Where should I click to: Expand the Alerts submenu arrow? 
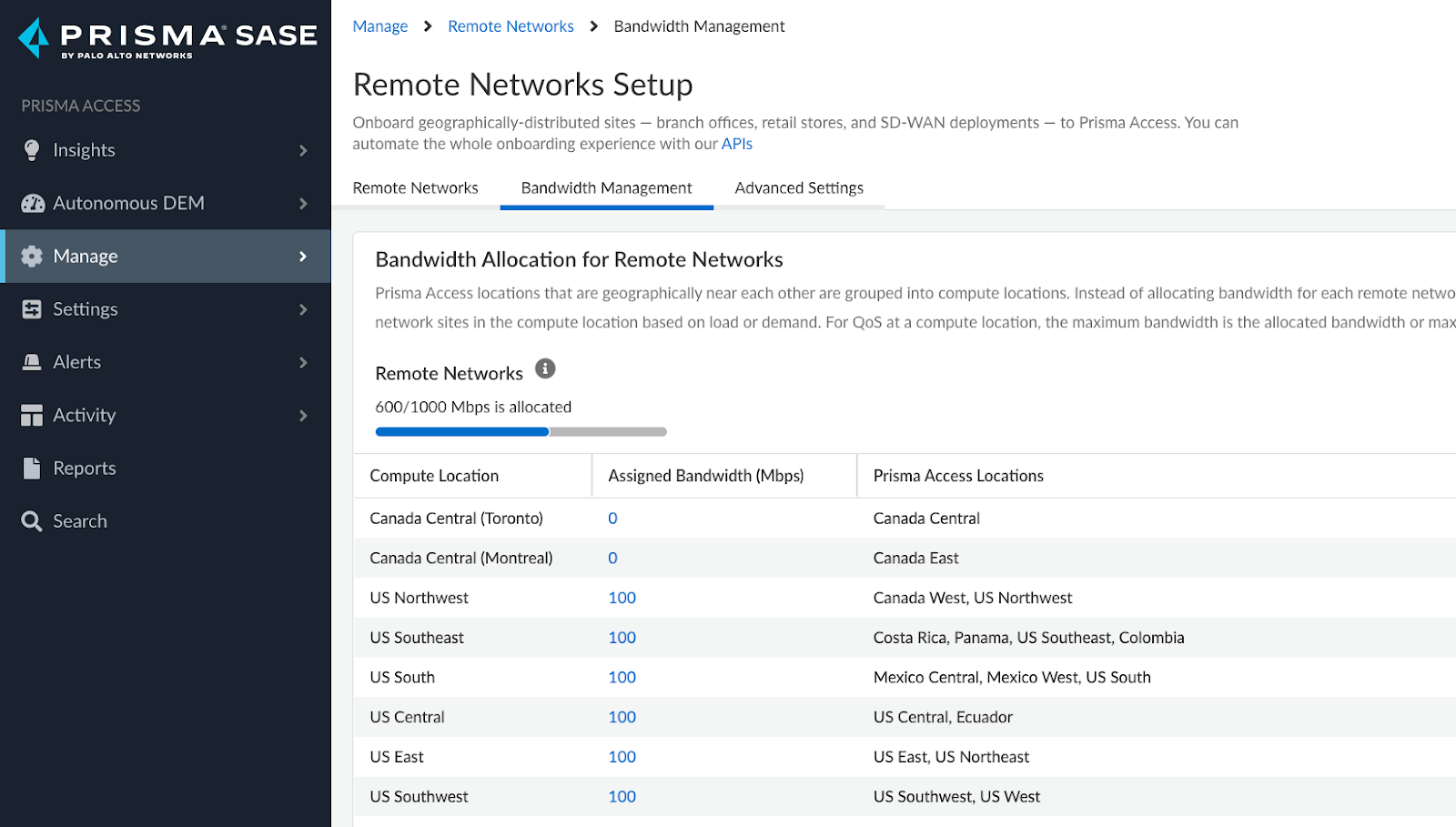(303, 362)
